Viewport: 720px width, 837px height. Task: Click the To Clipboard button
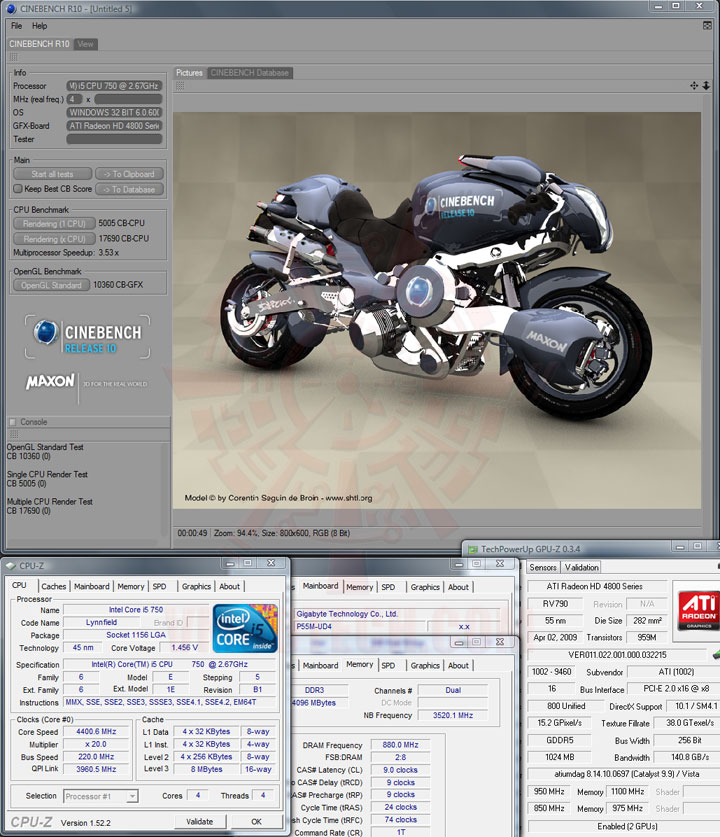coord(129,174)
